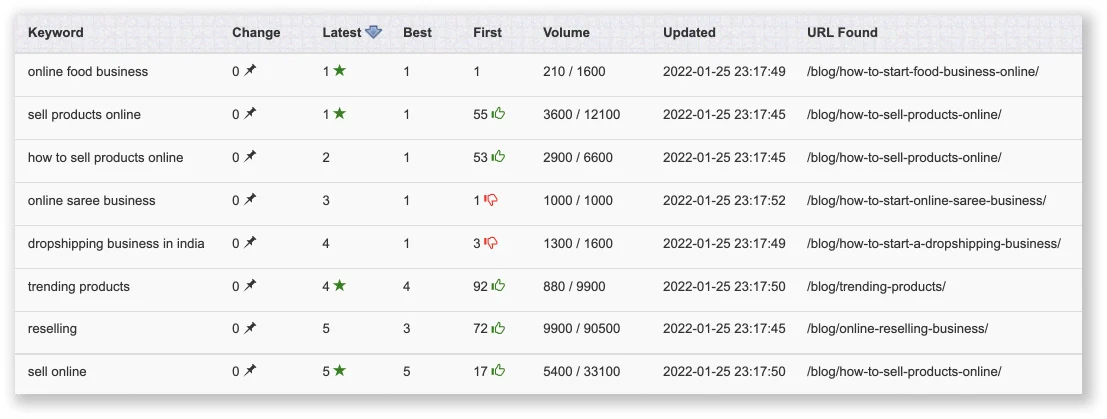Click the red thumbs-down for dropshipping business in india
This screenshot has height=419, width=1107.
pos(491,243)
